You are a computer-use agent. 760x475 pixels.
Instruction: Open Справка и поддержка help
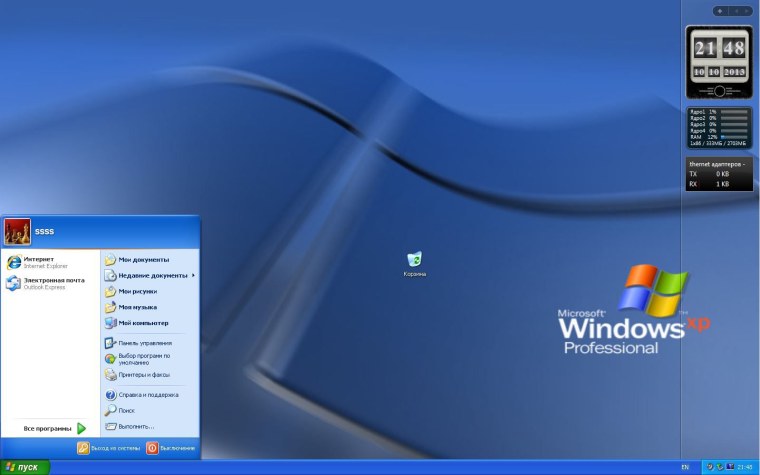(x=147, y=395)
